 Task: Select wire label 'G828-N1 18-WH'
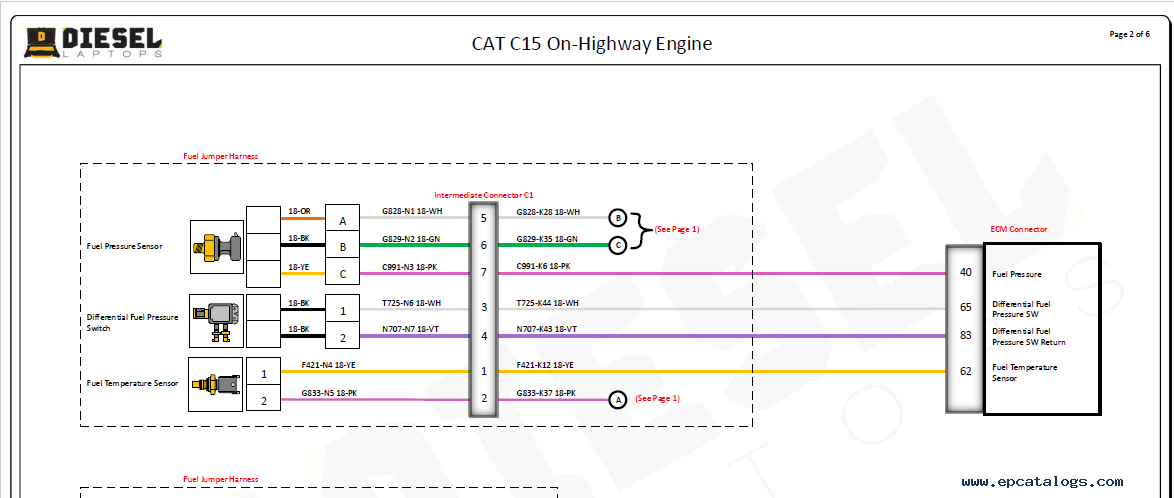(412, 212)
